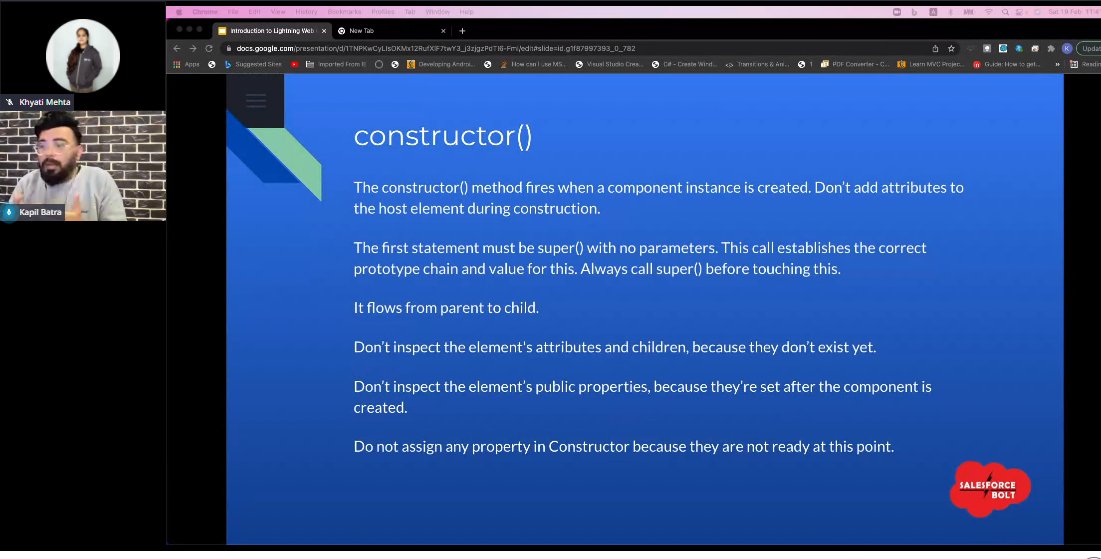Close the New Tab tab
The image size is (1101, 559).
pos(443,31)
